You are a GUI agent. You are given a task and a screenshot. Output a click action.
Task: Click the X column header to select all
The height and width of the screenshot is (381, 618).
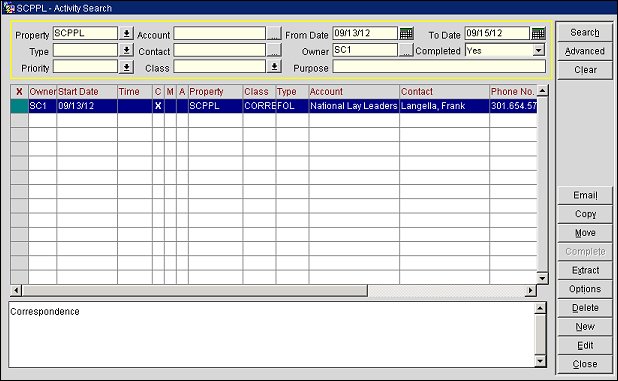(19, 92)
